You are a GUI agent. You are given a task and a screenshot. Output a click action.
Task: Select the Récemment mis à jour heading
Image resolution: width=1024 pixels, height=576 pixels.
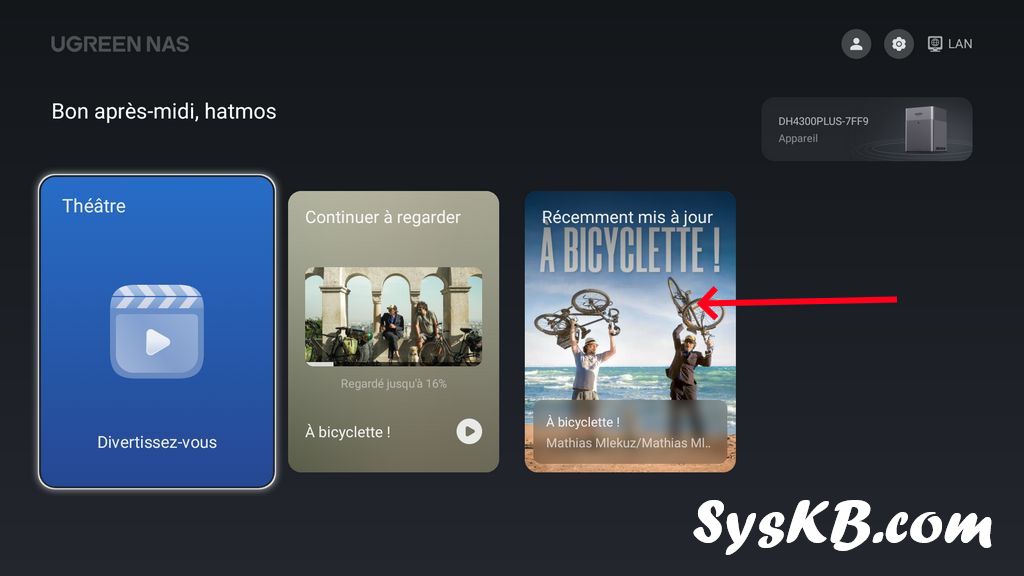tap(629, 217)
